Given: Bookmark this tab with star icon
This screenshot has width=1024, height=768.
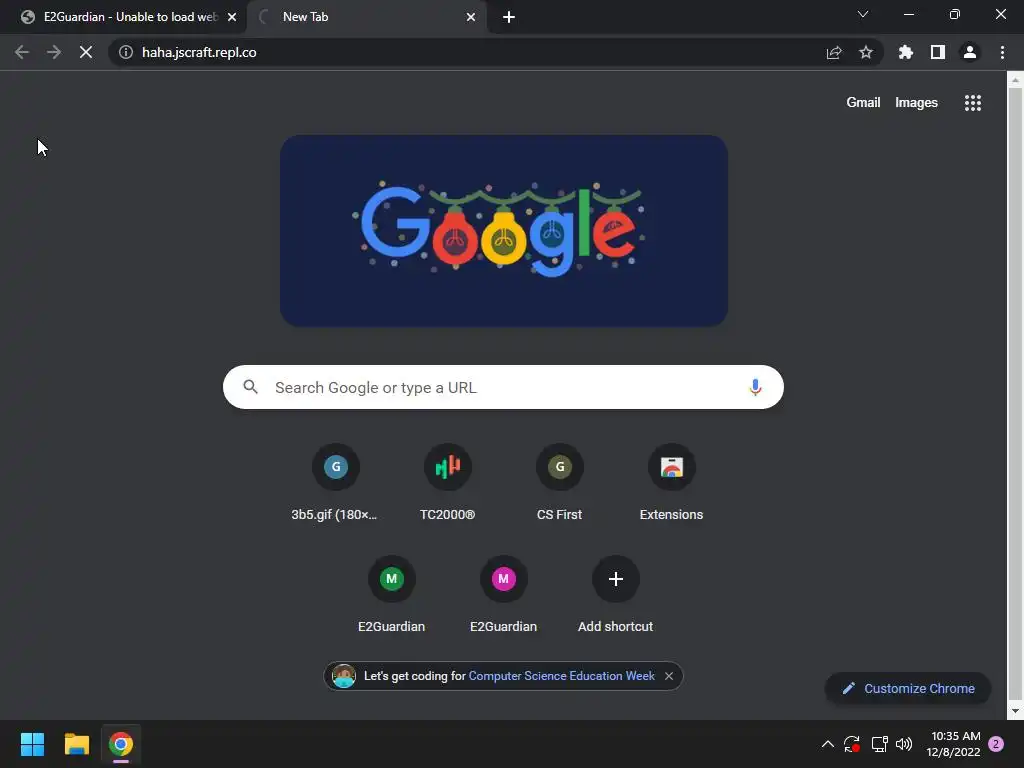Looking at the screenshot, I should pyautogui.click(x=866, y=52).
